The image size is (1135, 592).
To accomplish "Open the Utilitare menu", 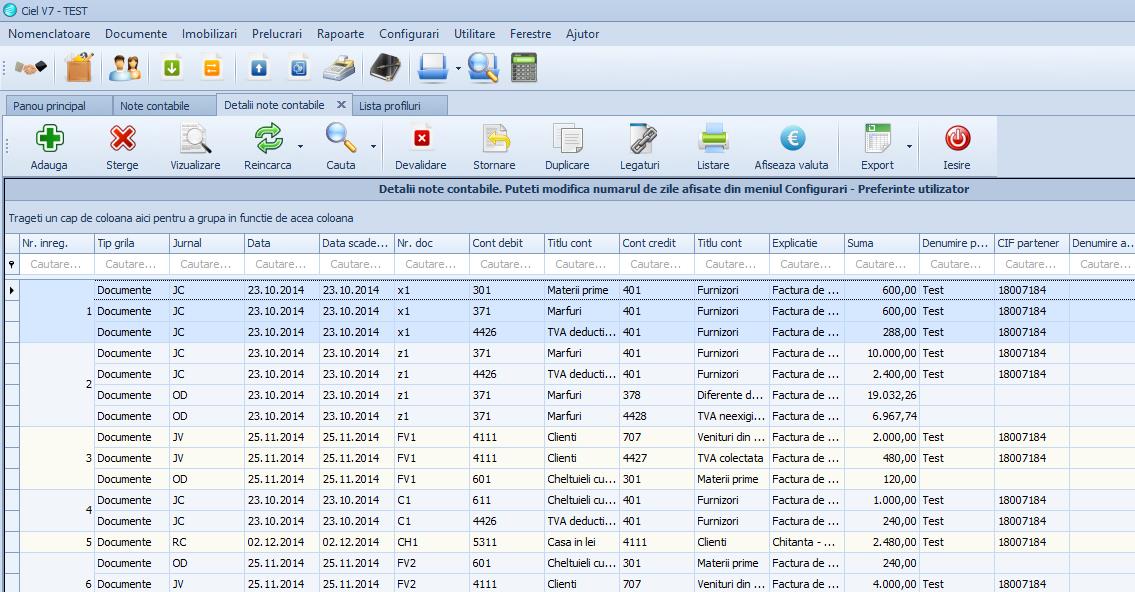I will click(475, 34).
